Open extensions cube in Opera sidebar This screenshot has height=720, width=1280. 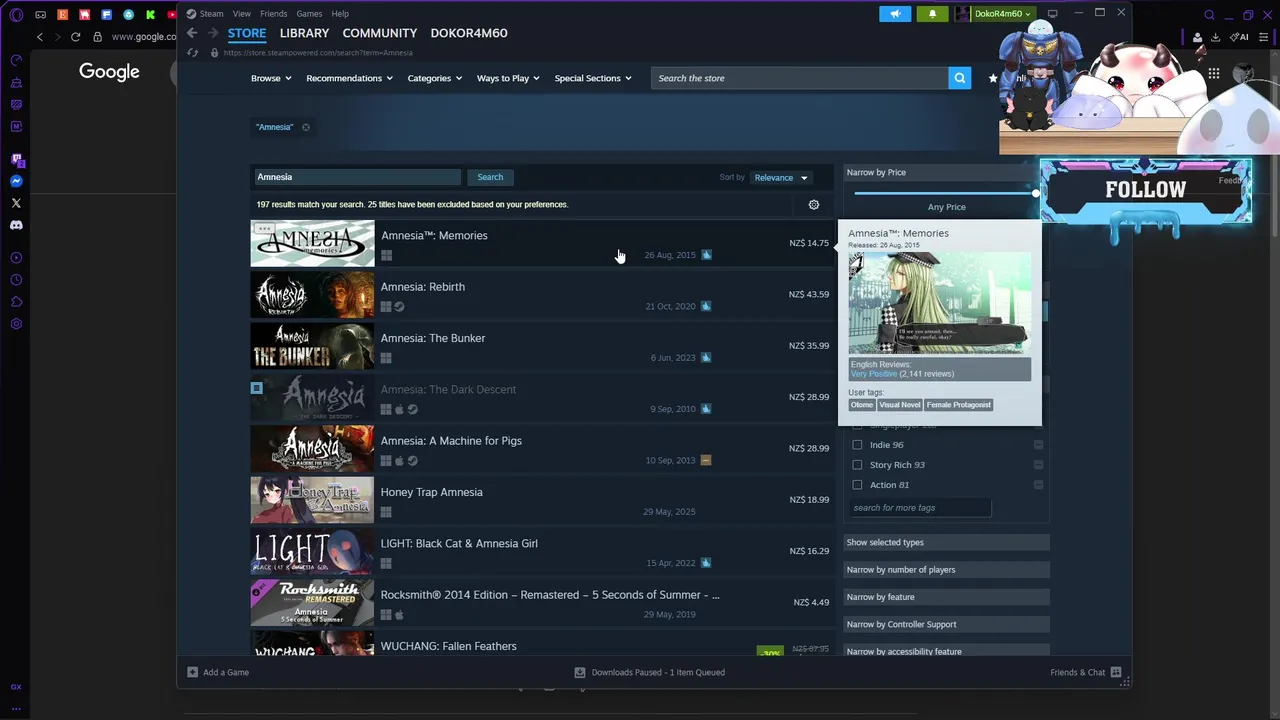coord(16,302)
